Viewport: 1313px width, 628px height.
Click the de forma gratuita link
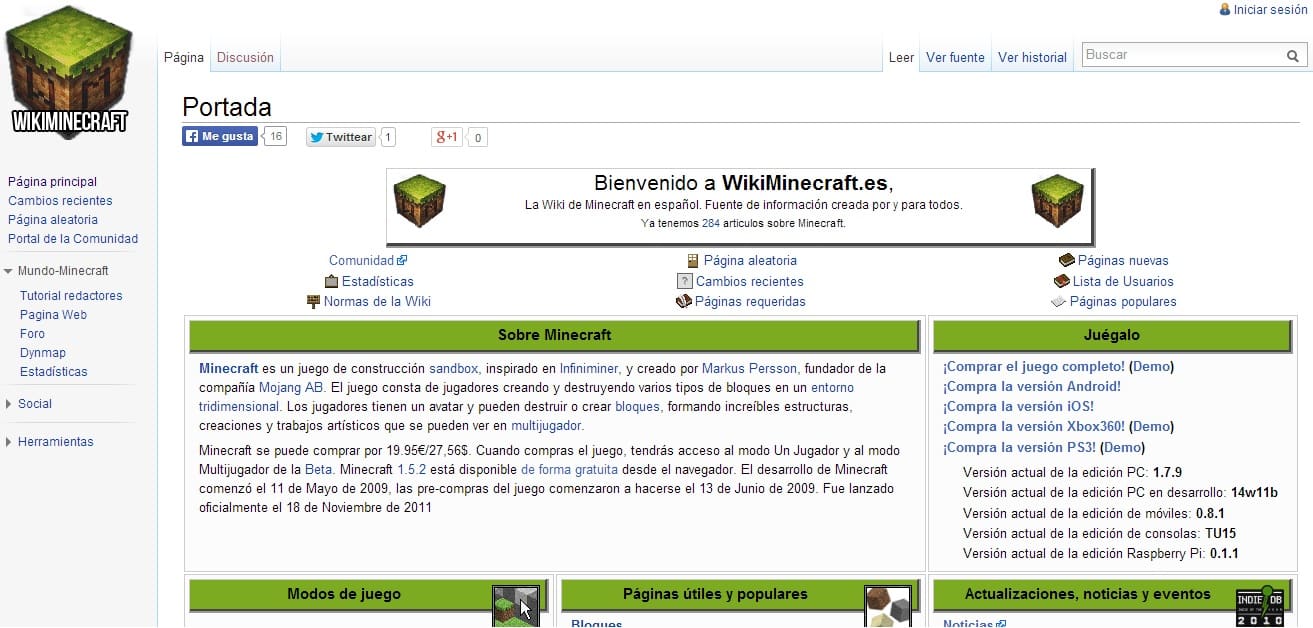569,470
